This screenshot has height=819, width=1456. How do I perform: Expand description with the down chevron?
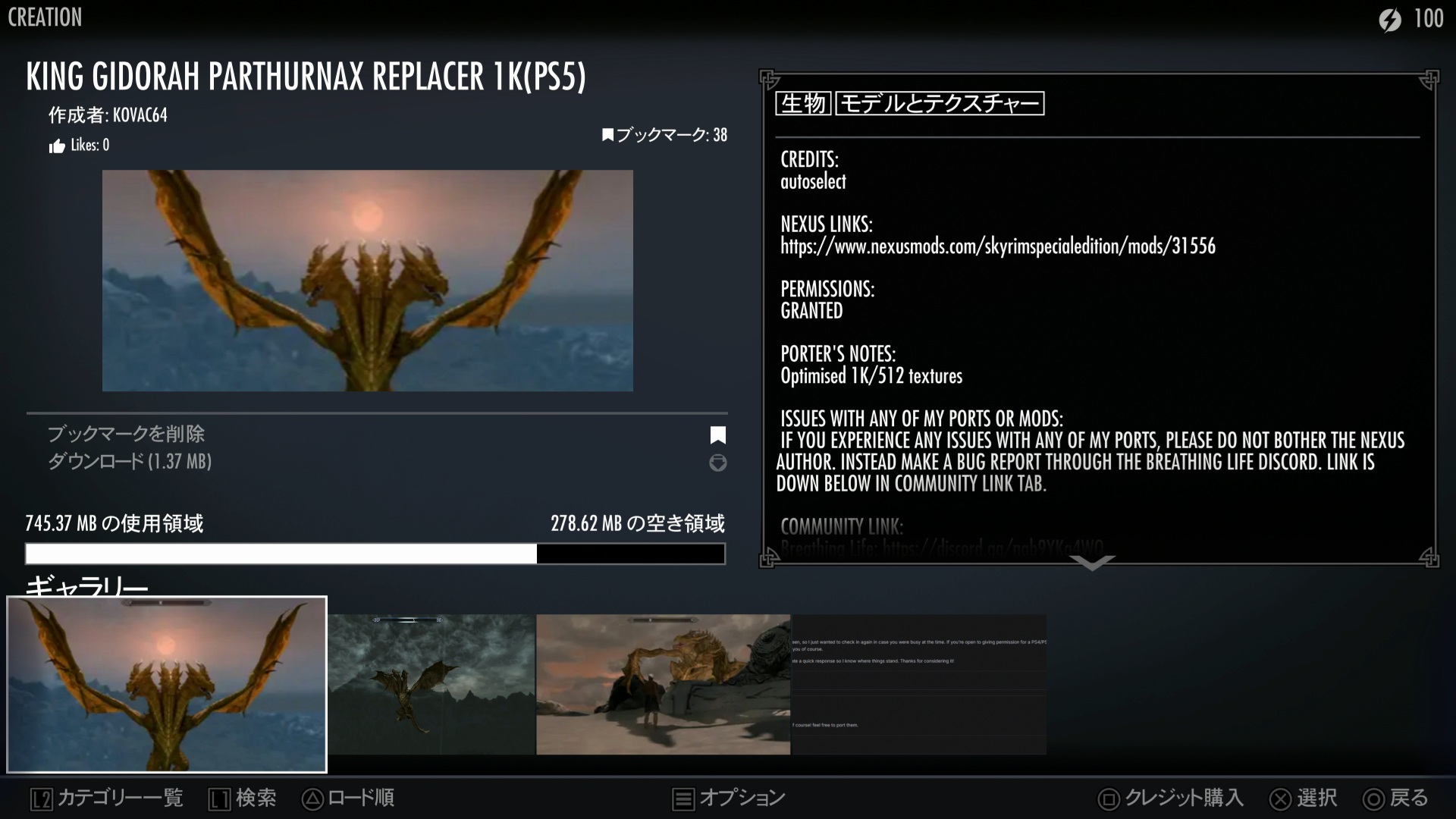1092,563
